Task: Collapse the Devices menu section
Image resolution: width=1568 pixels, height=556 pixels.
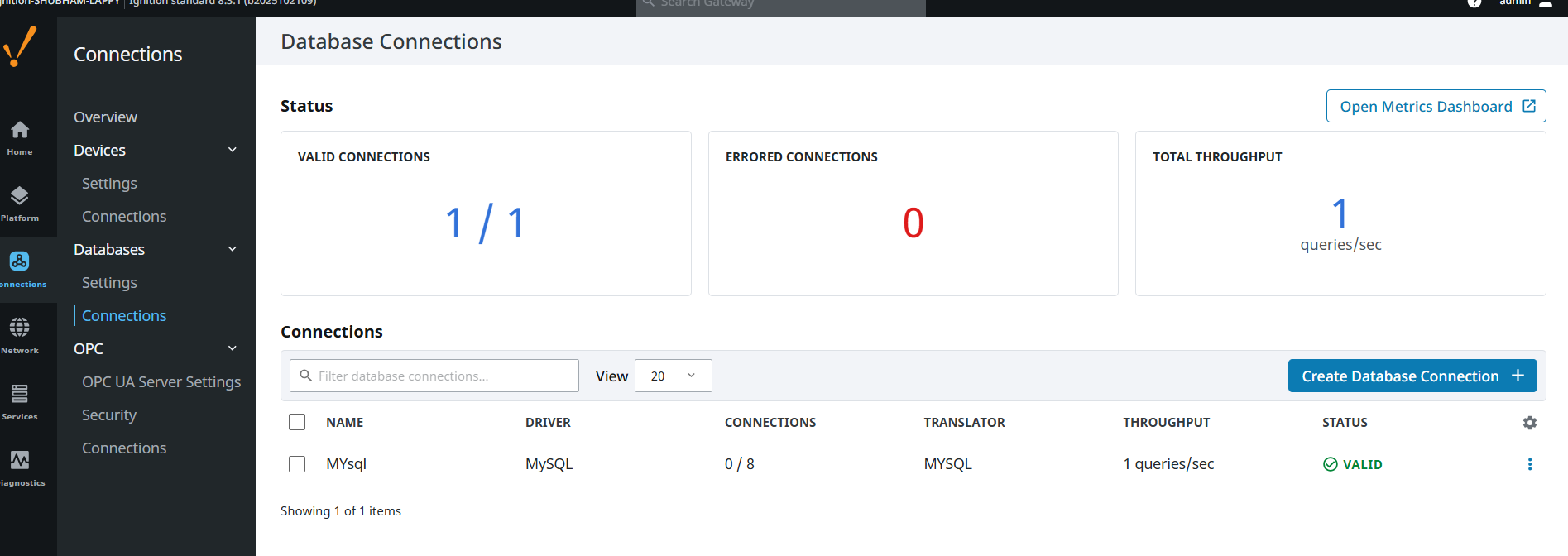Action: pyautogui.click(x=233, y=150)
